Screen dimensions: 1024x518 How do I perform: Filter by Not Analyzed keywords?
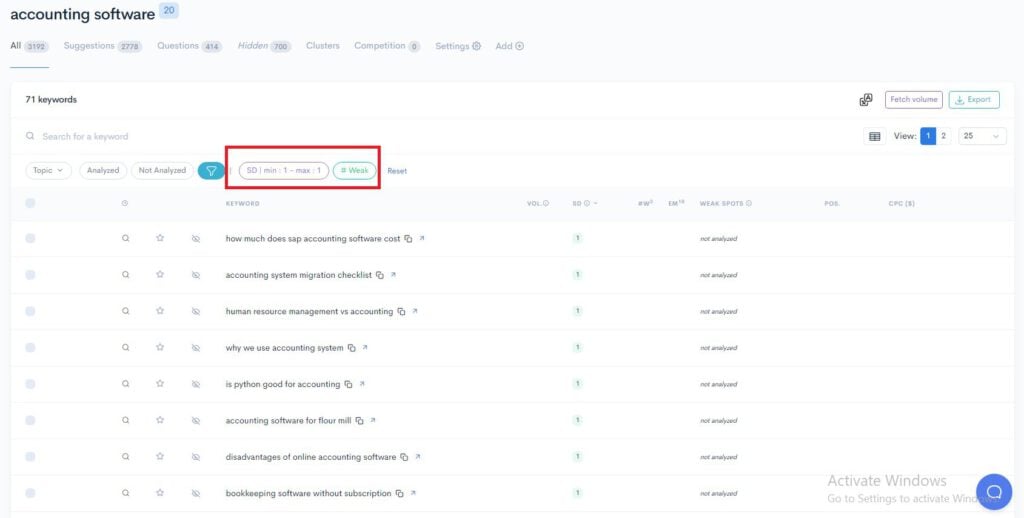(x=162, y=170)
